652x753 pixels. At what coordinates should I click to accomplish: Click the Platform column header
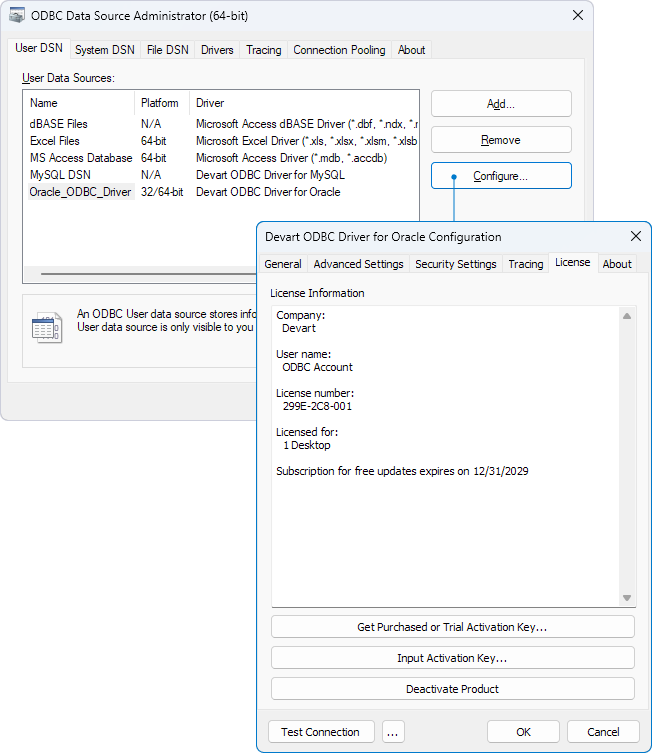tap(162, 103)
